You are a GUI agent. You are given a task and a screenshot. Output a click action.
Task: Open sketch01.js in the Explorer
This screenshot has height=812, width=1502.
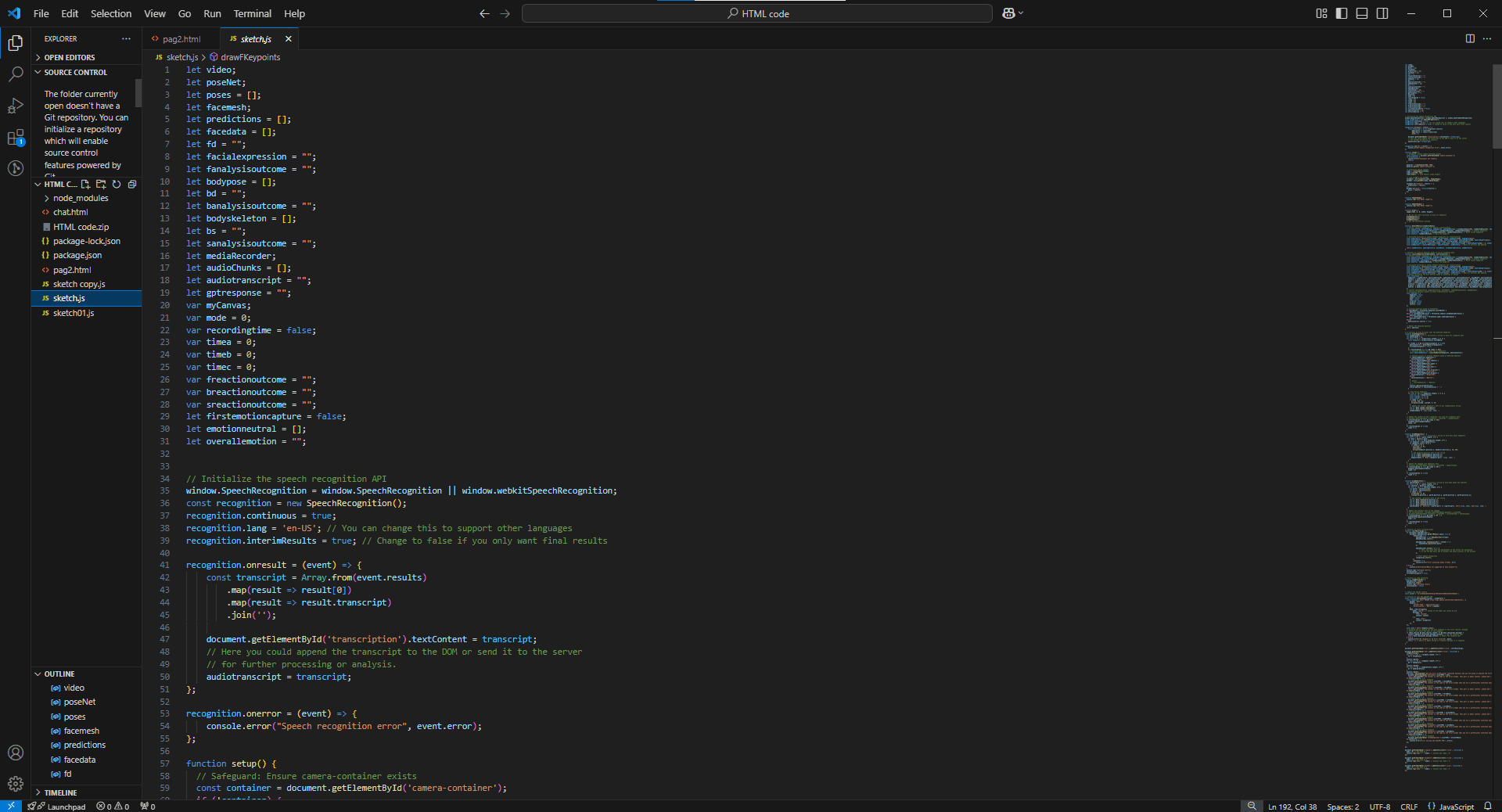pyautogui.click(x=86, y=313)
